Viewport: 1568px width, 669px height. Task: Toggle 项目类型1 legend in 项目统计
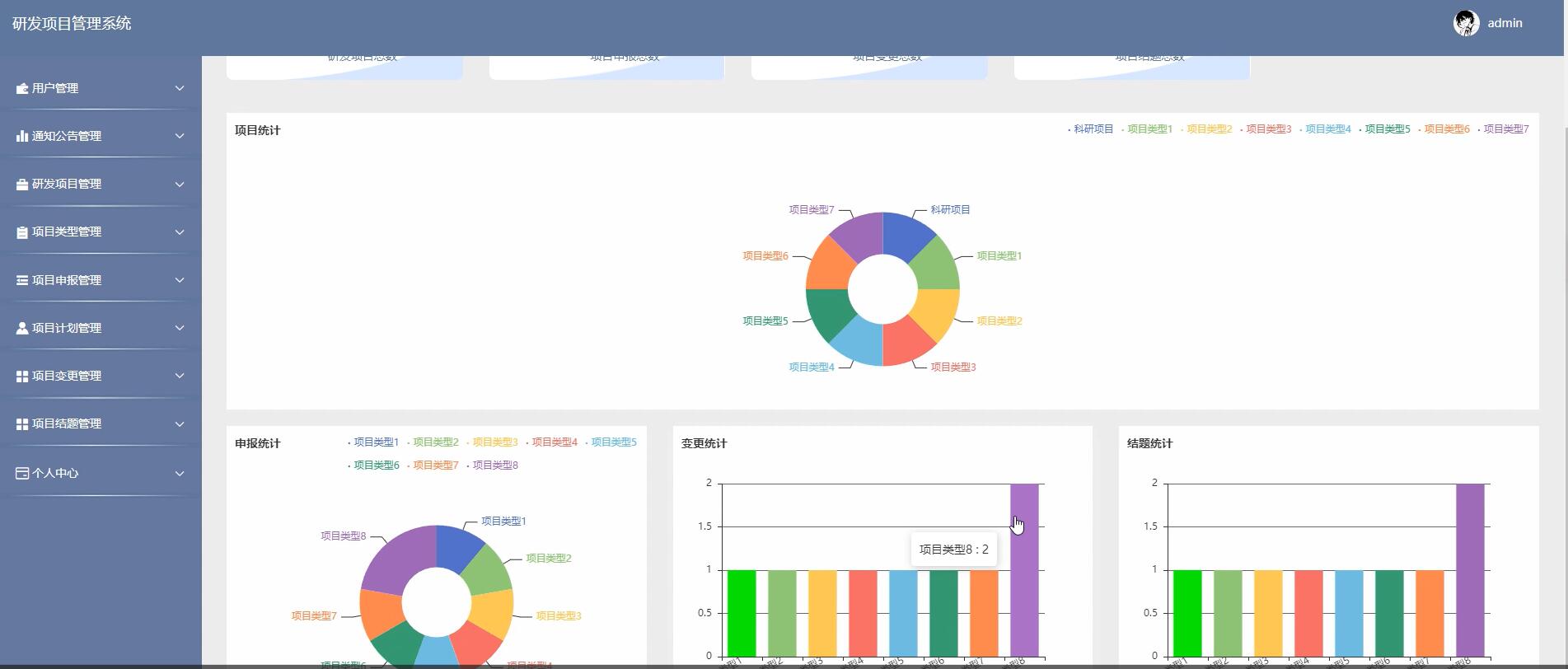[x=1147, y=129]
